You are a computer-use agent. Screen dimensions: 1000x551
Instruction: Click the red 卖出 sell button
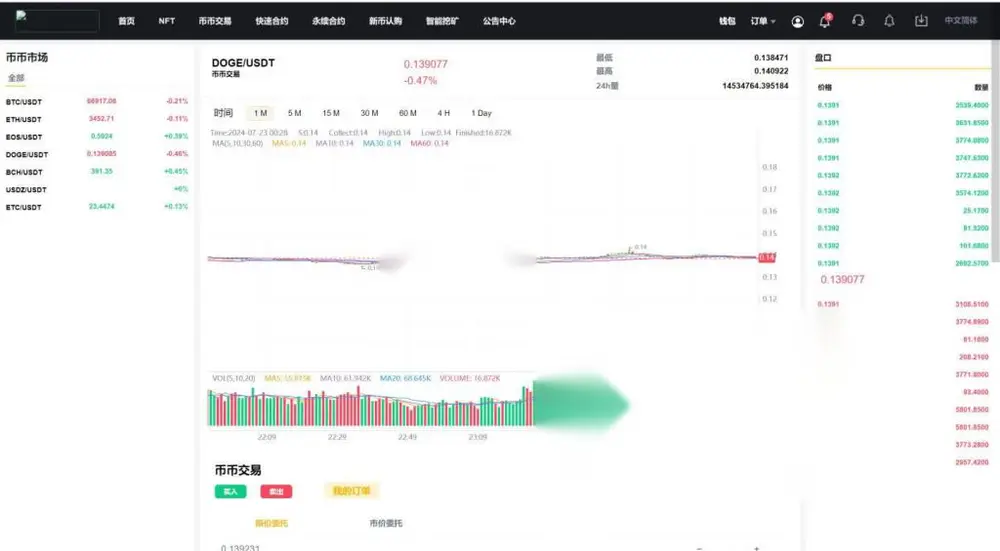pos(276,492)
